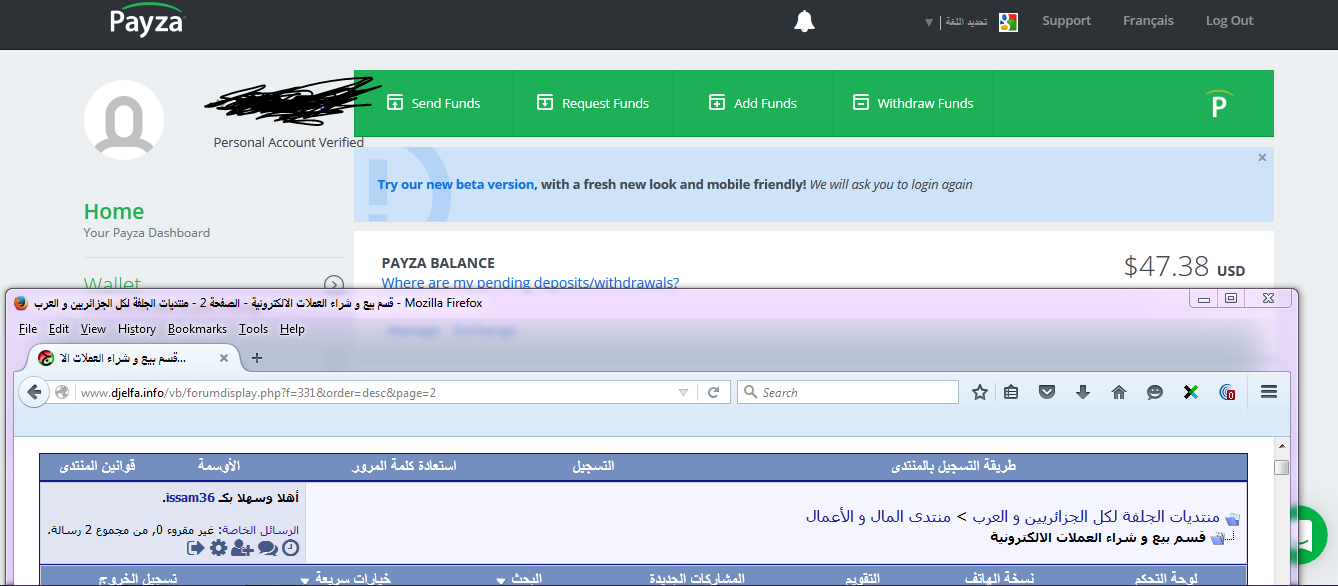1338x586 pixels.
Task: Open the URL history dropdown arrow
Action: [683, 393]
